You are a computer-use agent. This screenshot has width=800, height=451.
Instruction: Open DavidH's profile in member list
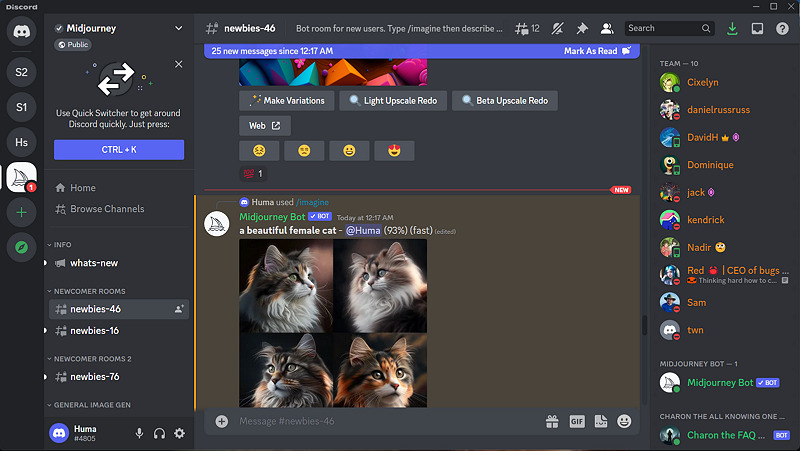tap(724, 138)
